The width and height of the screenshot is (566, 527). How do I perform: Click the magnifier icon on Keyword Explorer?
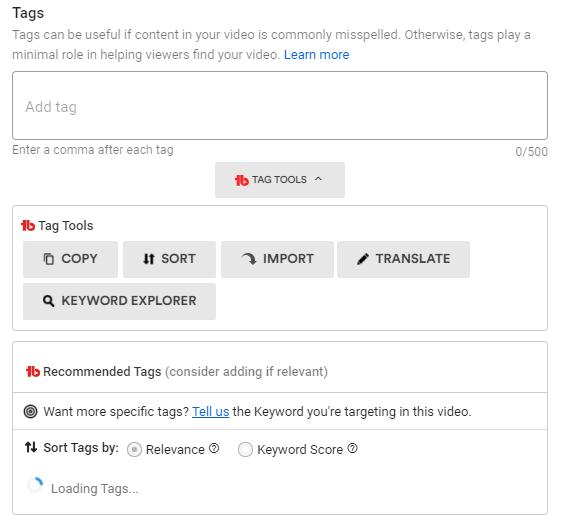pos(49,301)
